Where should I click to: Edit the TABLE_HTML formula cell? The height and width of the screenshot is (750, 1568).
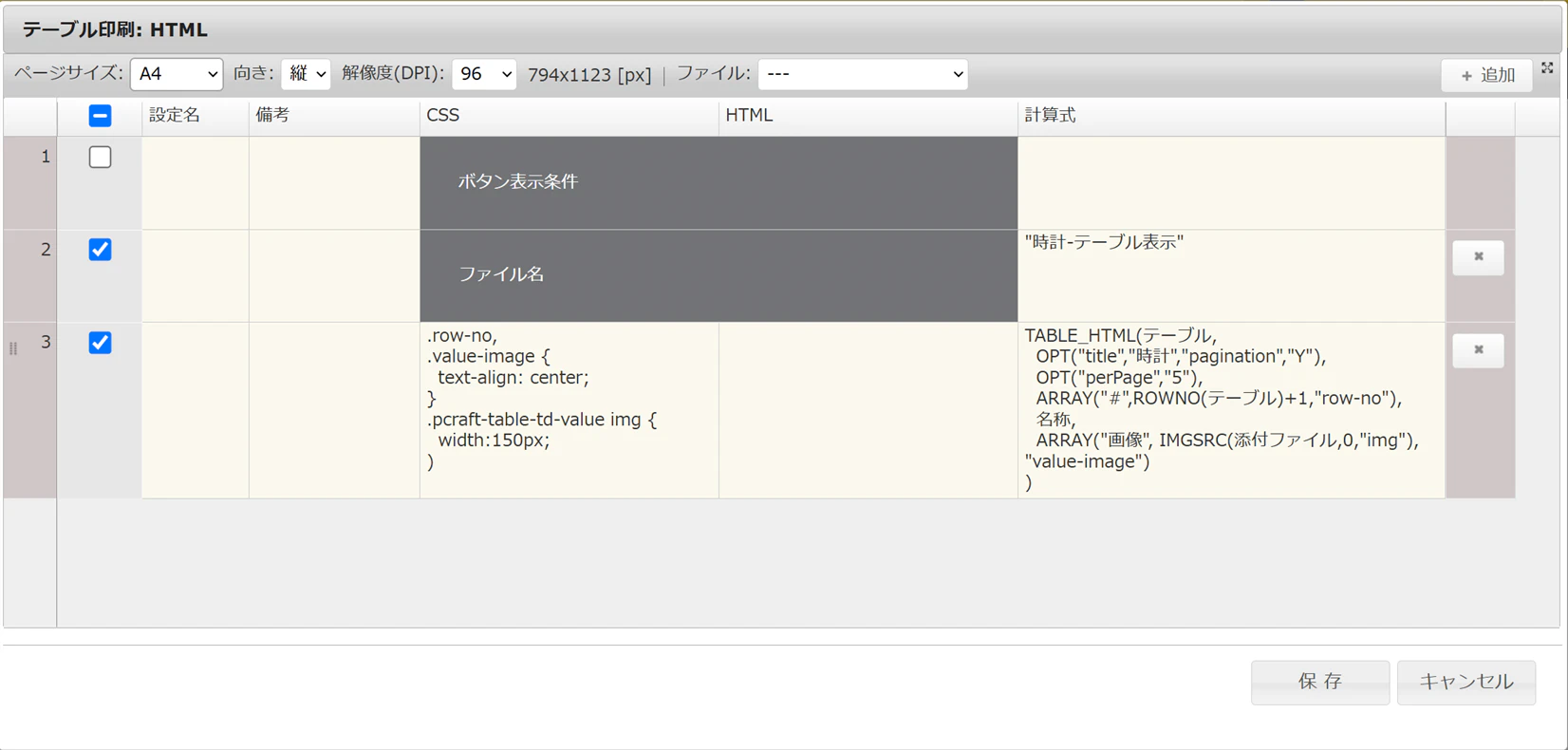(x=1231, y=410)
